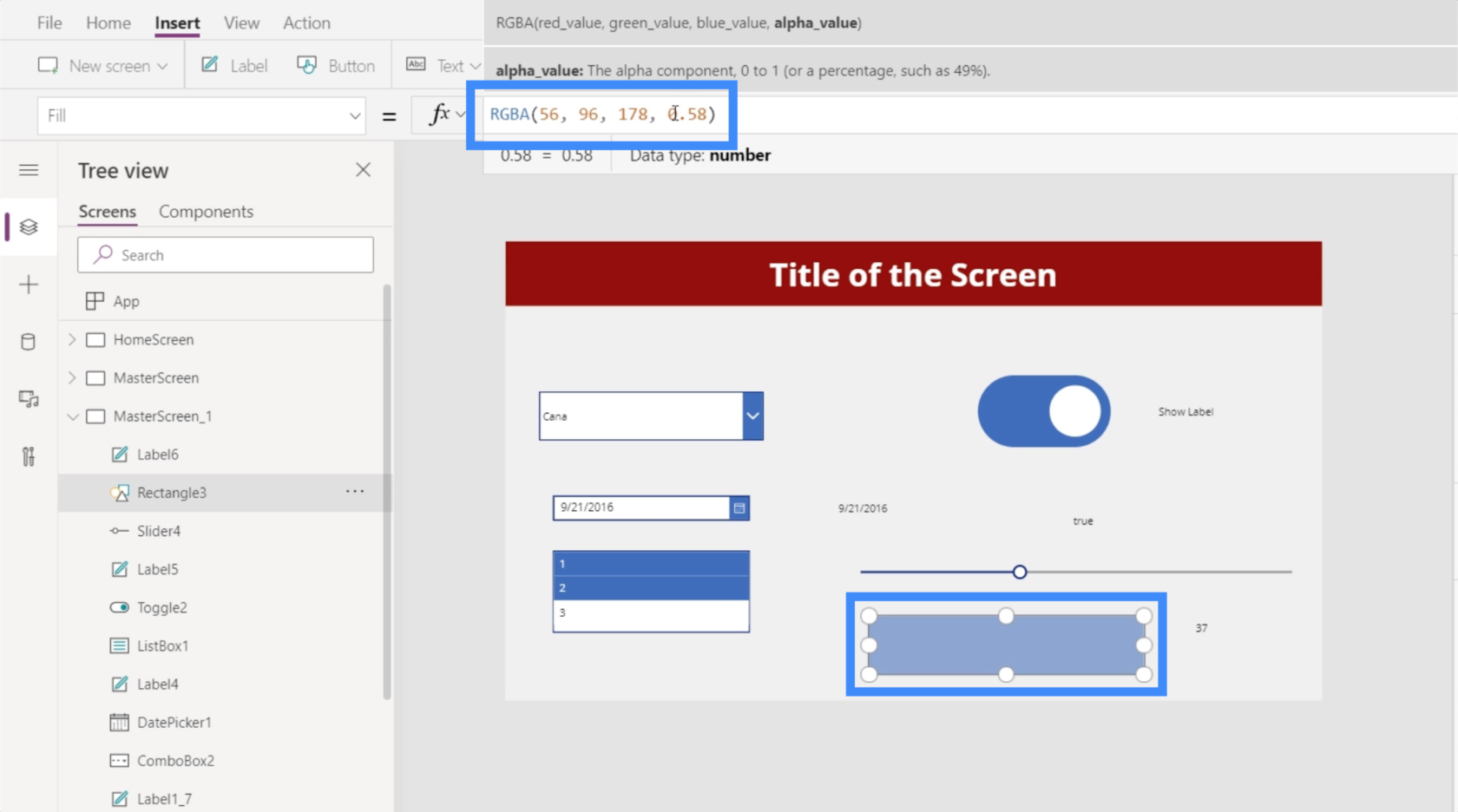Select item 1 in the list box
1458x812 pixels.
(x=651, y=564)
